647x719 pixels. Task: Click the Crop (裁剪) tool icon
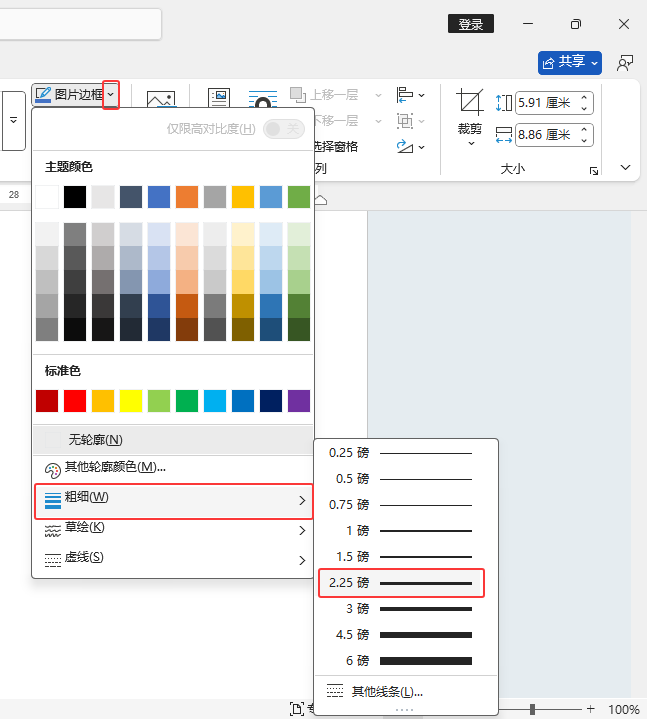click(469, 102)
